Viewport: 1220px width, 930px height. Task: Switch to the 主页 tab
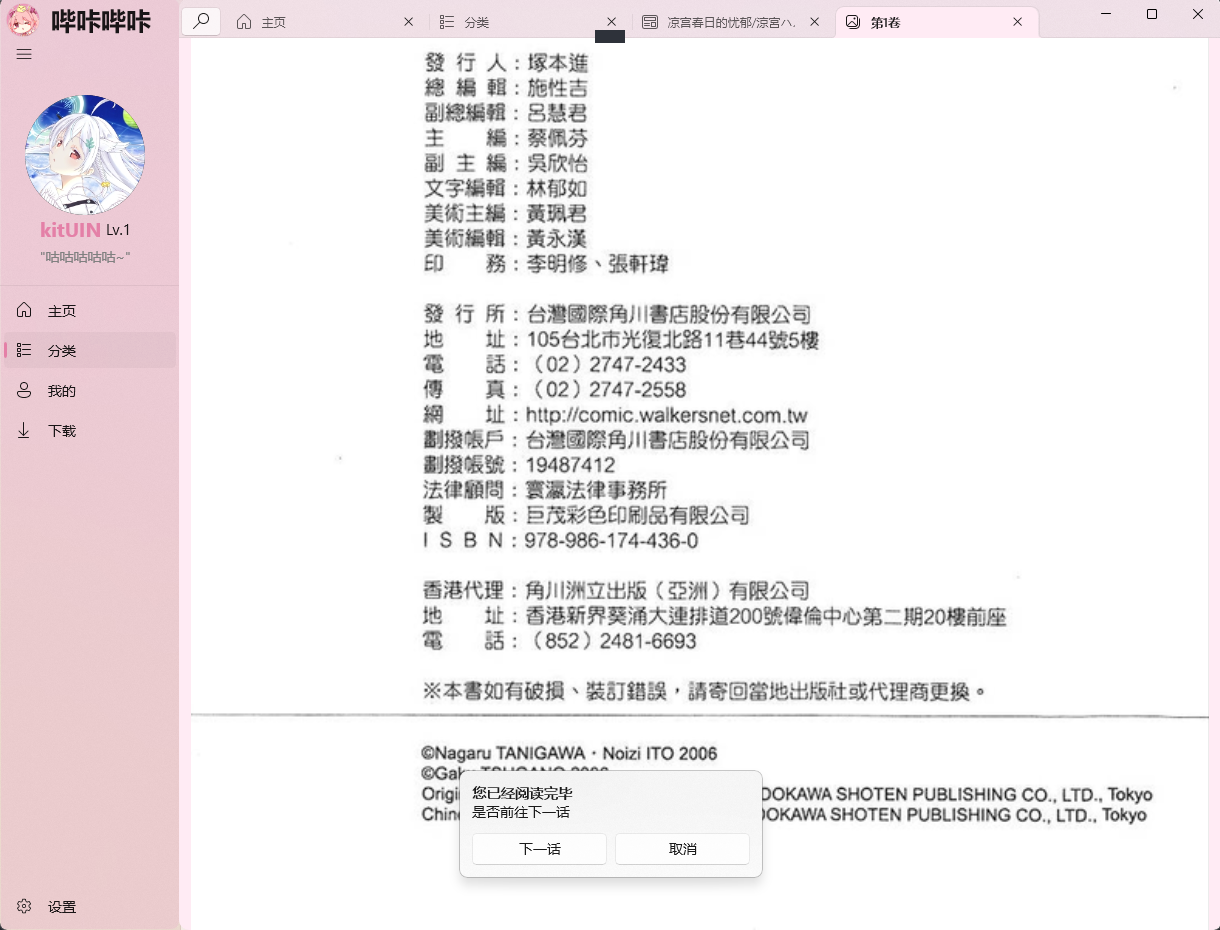(x=325, y=22)
